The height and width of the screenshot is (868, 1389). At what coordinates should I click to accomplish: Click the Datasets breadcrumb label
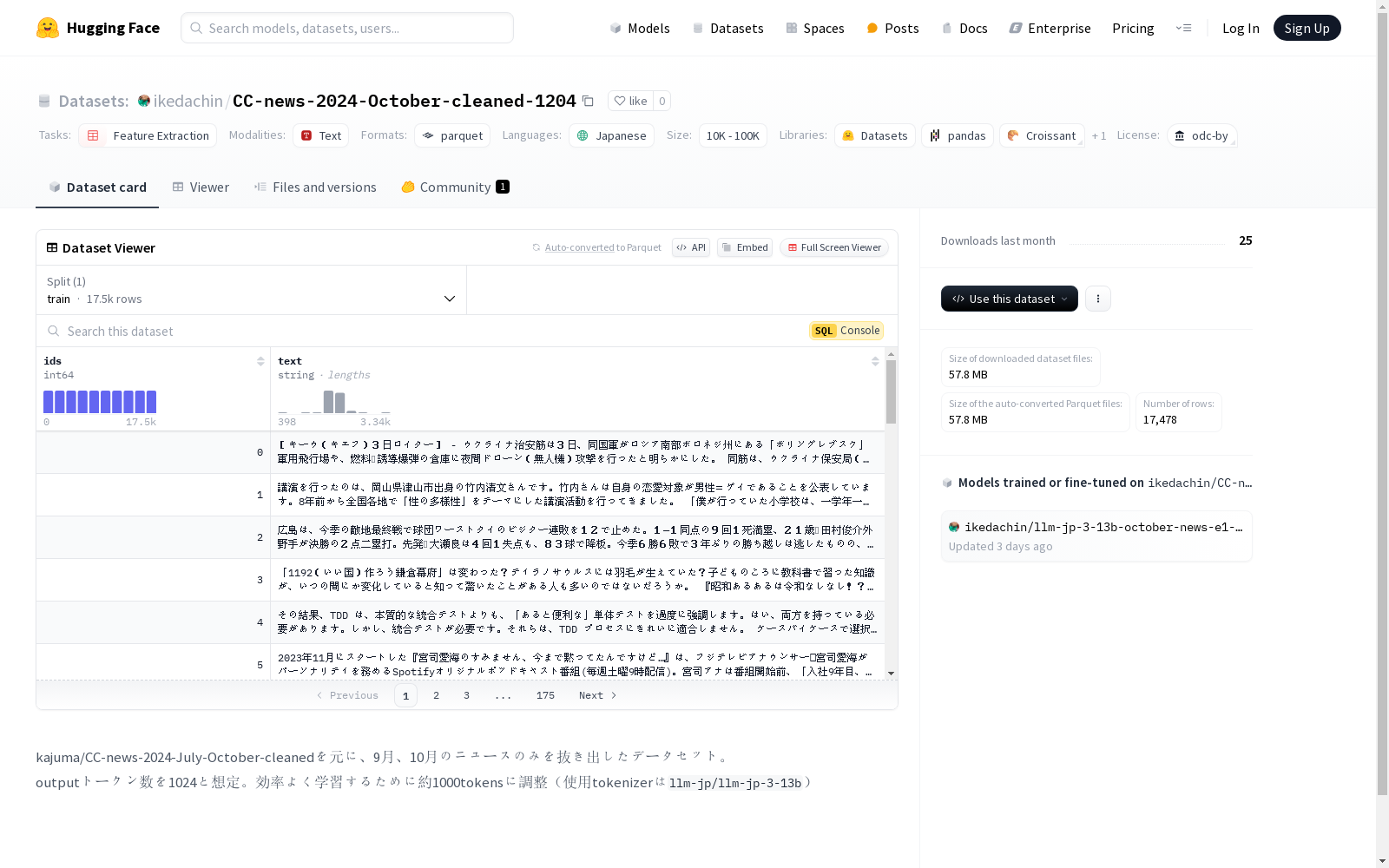point(93,101)
